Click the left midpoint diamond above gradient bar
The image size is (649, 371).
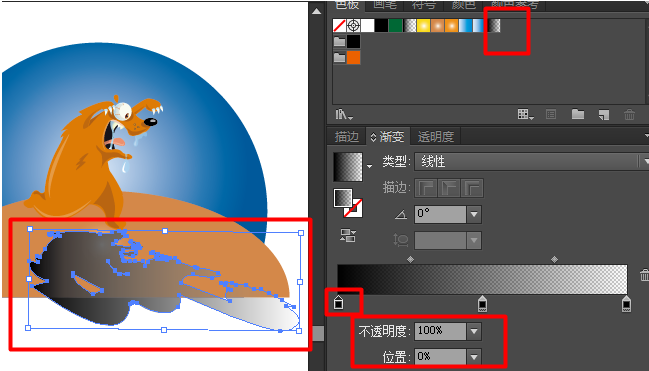click(x=410, y=260)
